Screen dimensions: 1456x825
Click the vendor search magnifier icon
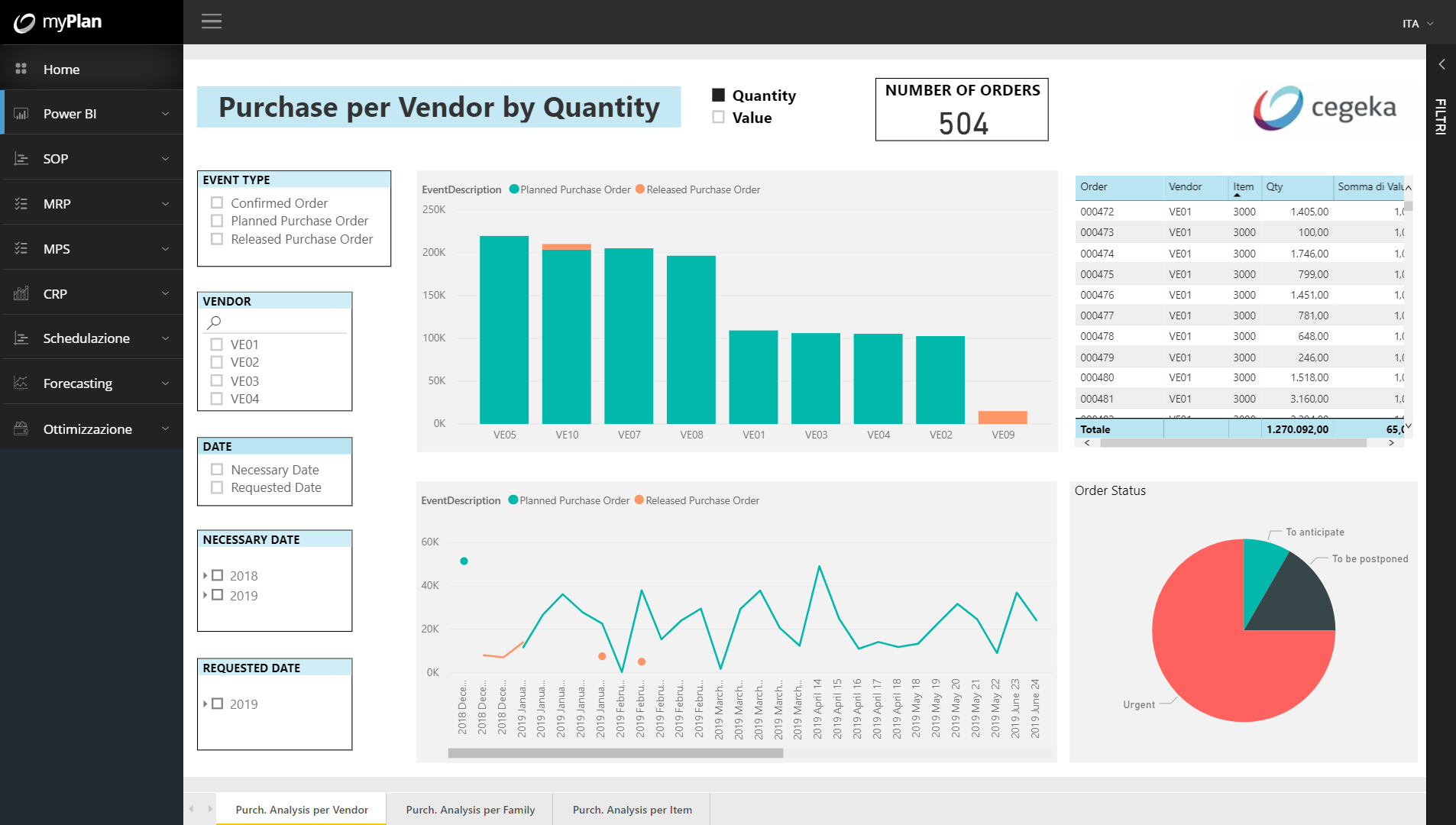(x=214, y=323)
